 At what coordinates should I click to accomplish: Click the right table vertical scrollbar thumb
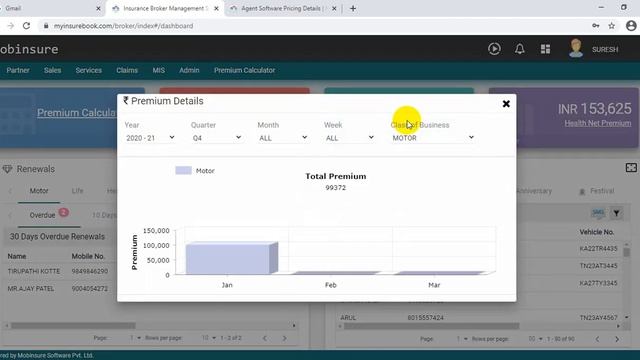(x=627, y=252)
